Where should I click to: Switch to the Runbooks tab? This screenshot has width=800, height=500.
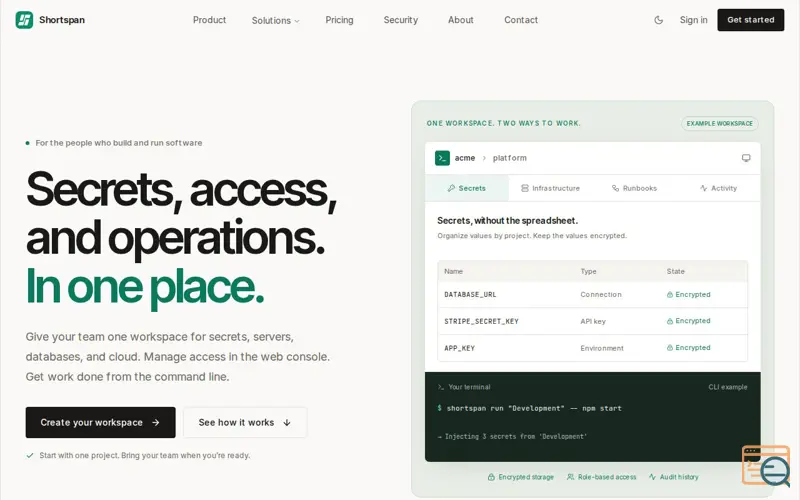tap(634, 188)
